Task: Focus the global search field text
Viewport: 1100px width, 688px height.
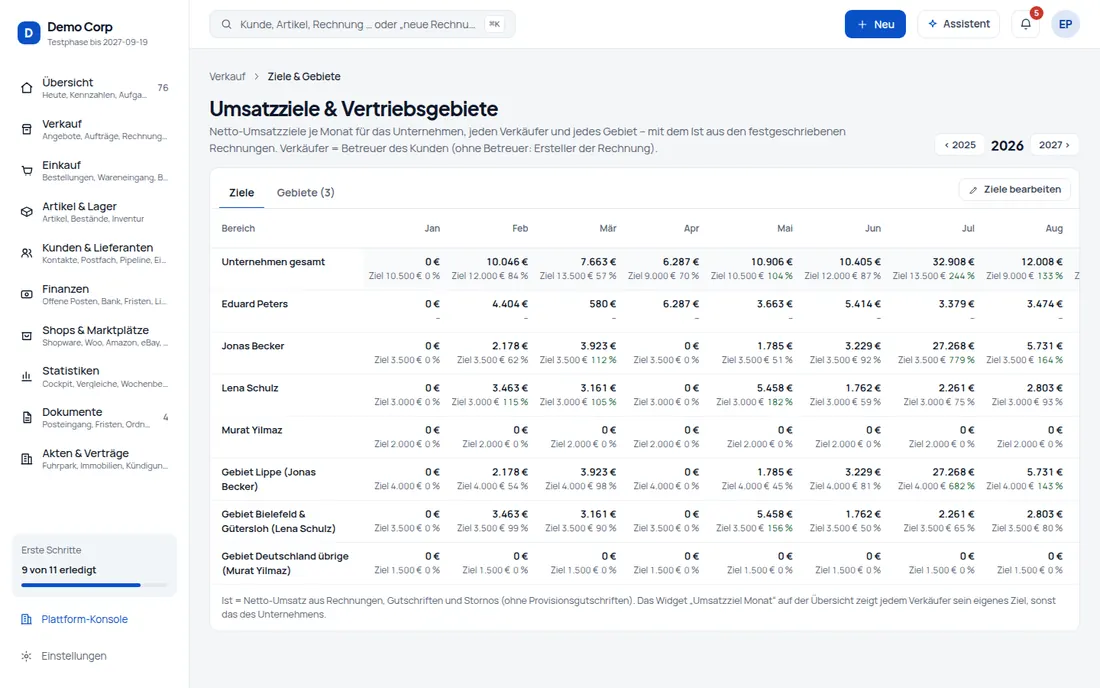Action: tap(358, 25)
